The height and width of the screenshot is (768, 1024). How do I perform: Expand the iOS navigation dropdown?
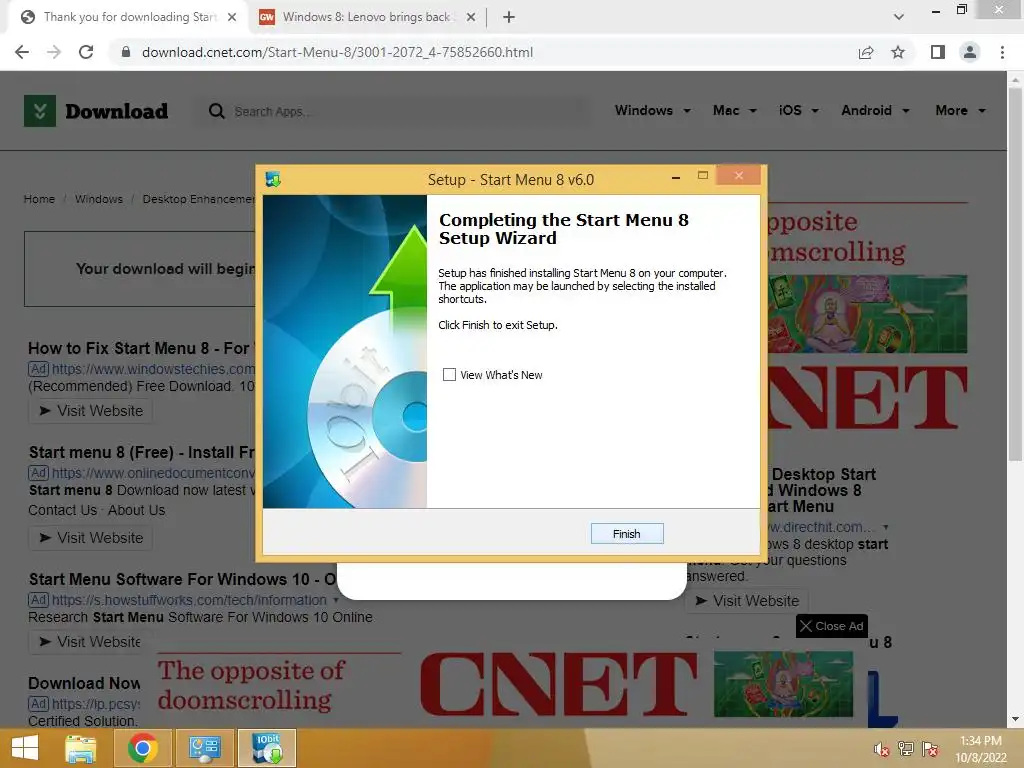click(x=799, y=110)
